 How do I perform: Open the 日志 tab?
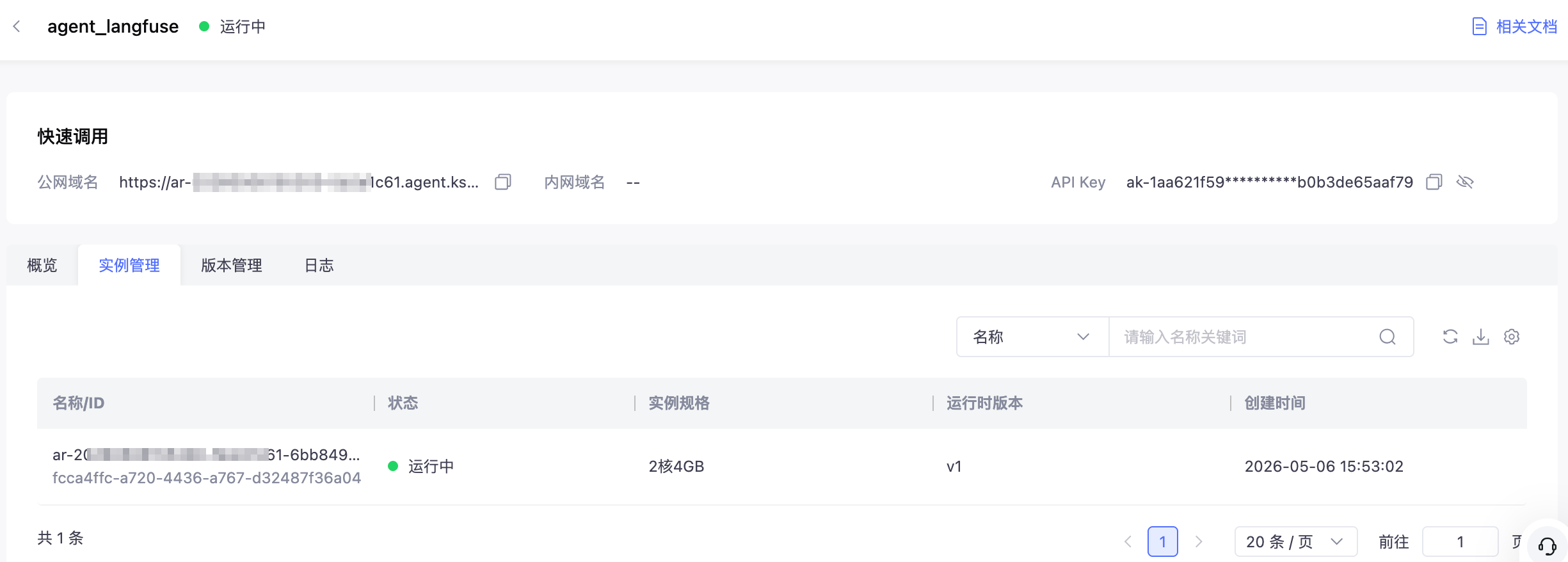(319, 265)
